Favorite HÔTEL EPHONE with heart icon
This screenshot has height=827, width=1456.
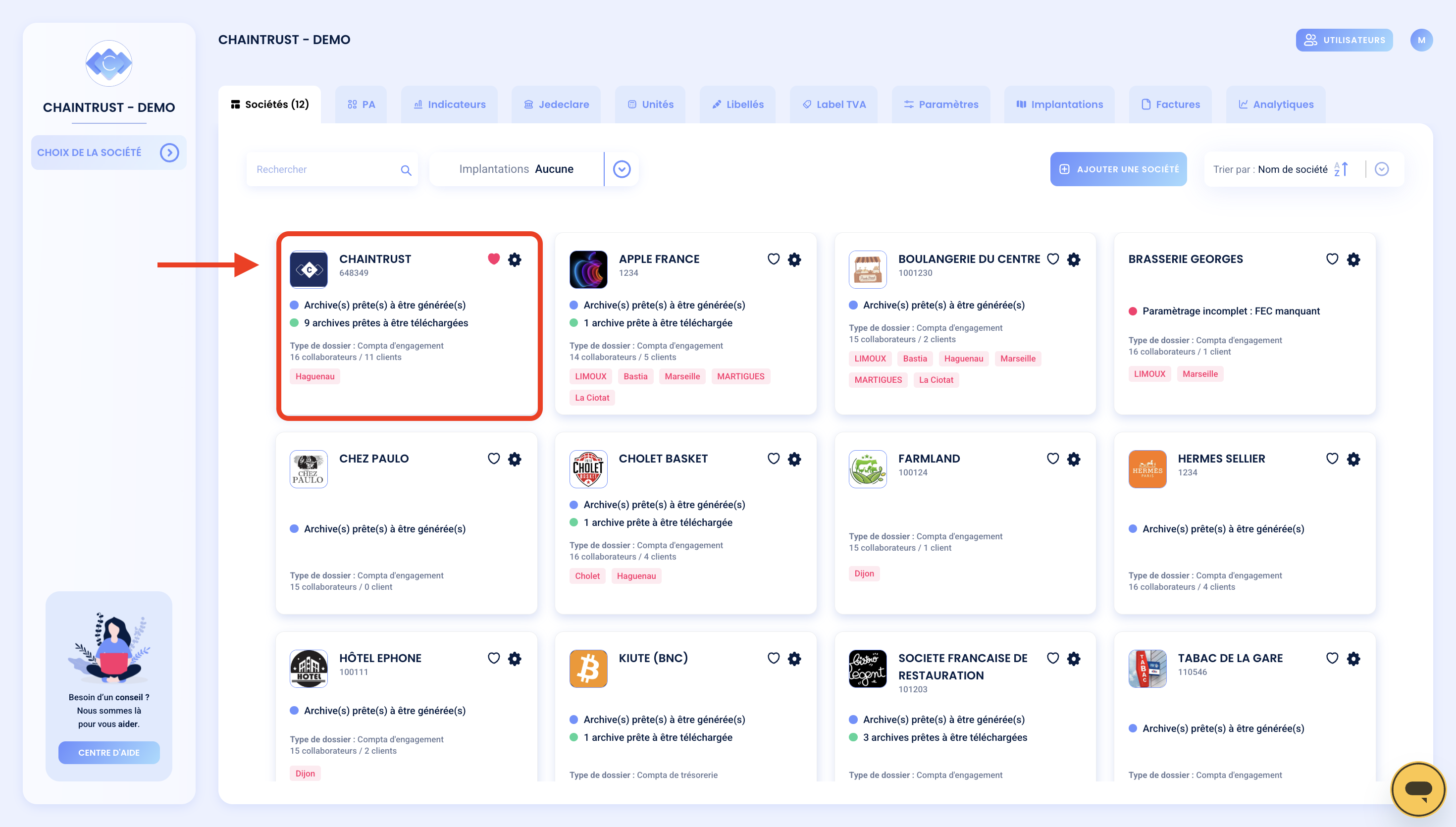493,658
